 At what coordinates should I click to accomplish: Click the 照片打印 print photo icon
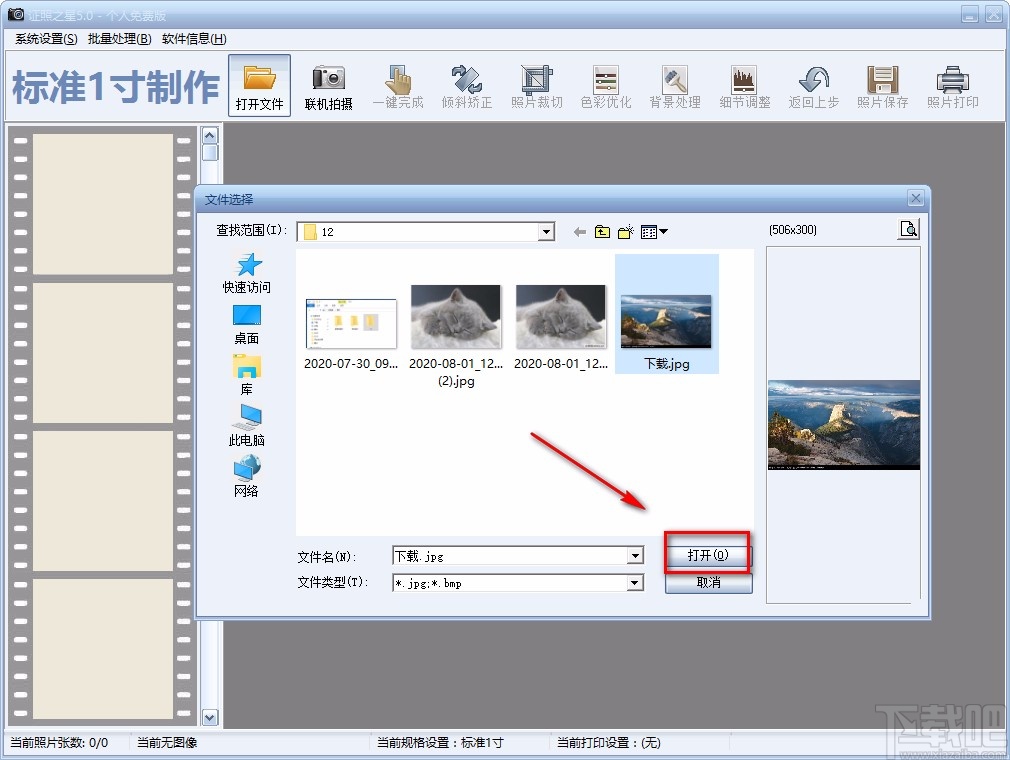coord(953,86)
